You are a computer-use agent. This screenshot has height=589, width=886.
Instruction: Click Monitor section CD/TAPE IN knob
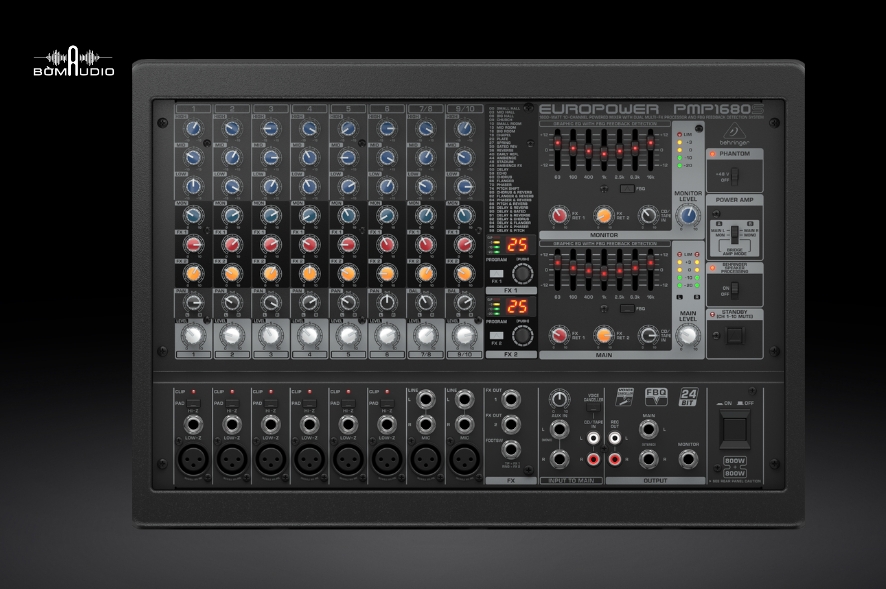[x=648, y=215]
